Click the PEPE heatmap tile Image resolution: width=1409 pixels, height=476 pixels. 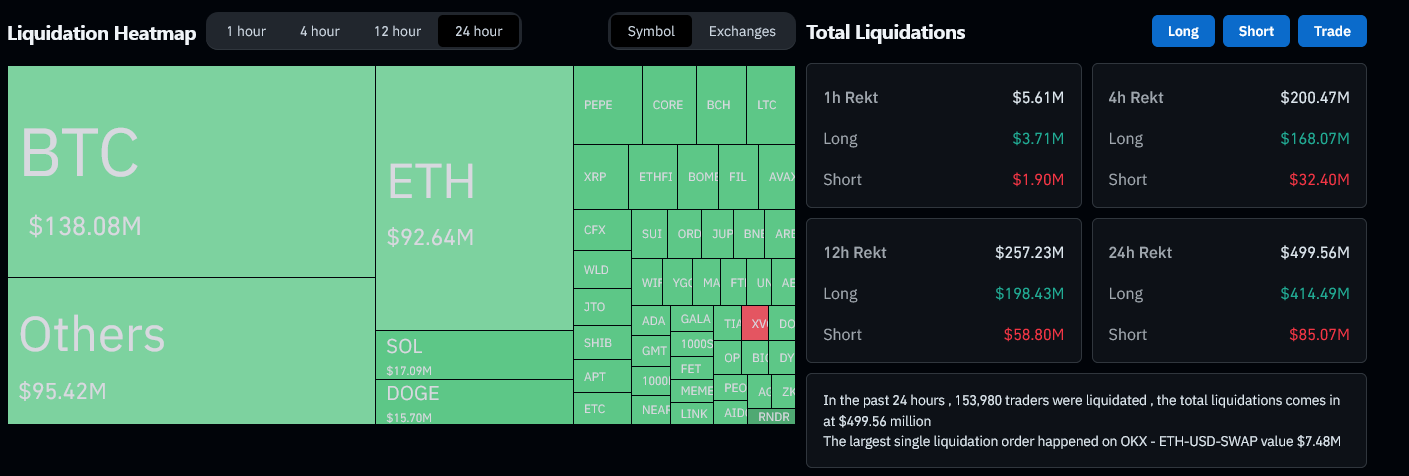pyautogui.click(x=607, y=105)
